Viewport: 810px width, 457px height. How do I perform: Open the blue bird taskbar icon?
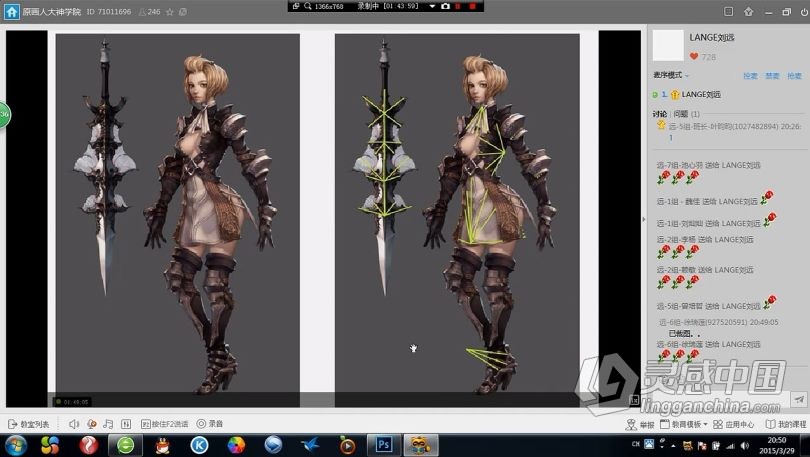310,445
